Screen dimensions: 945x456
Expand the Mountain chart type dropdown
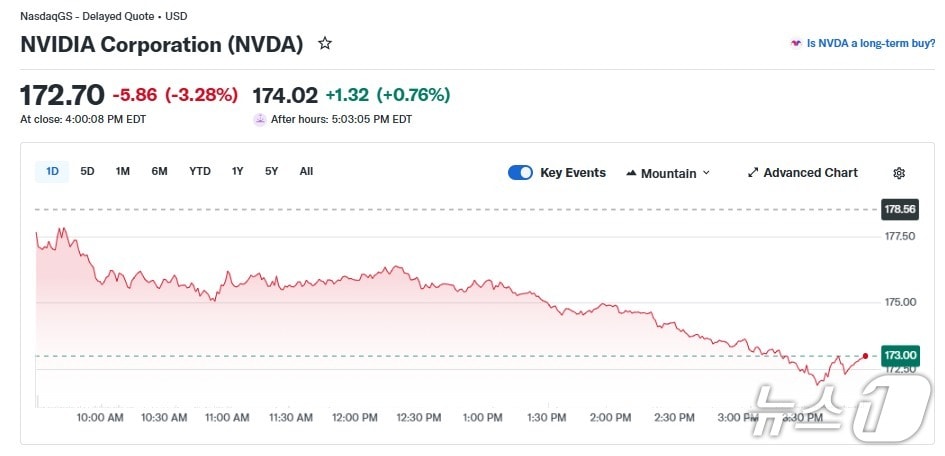click(x=706, y=173)
